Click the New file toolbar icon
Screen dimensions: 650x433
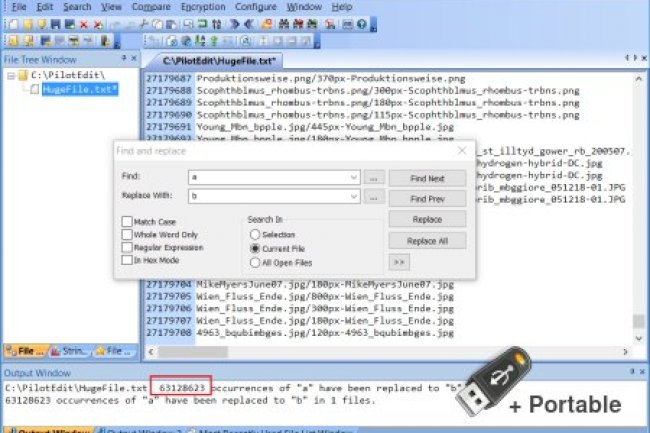tap(8, 23)
